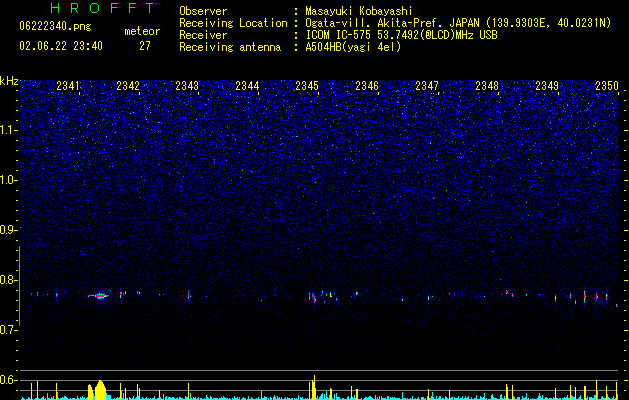Click the 2348 time marker
Screen dimensions: 629x400
[x=487, y=86]
